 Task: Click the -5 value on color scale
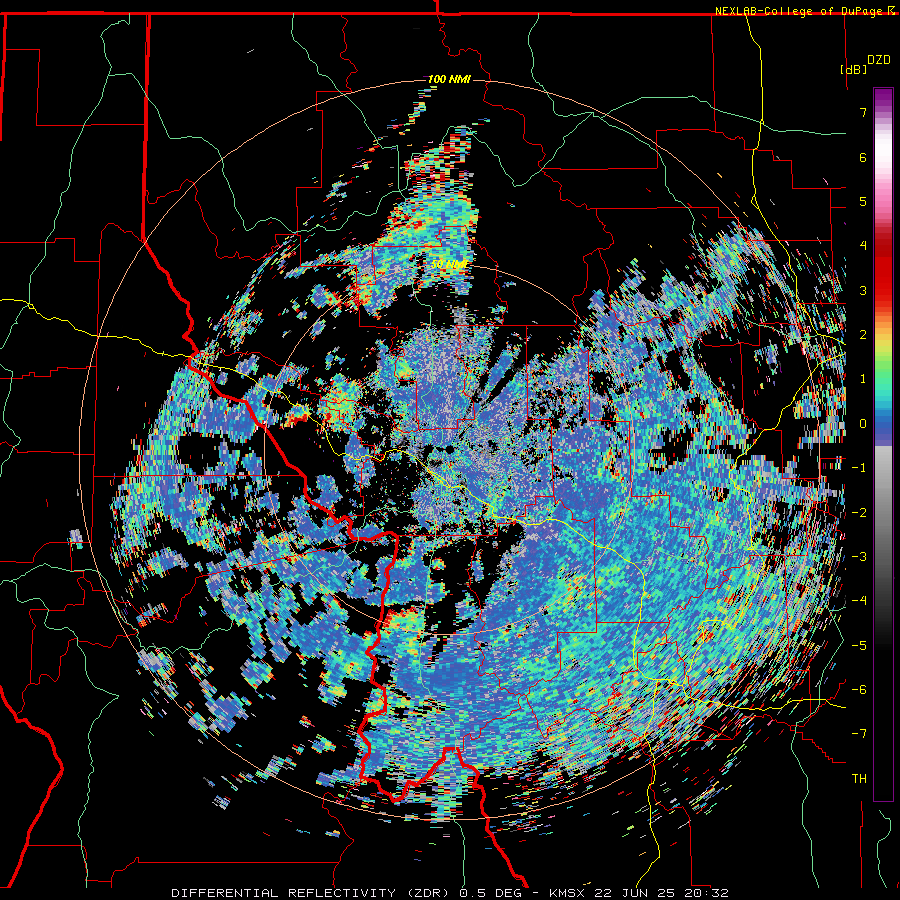click(x=859, y=646)
